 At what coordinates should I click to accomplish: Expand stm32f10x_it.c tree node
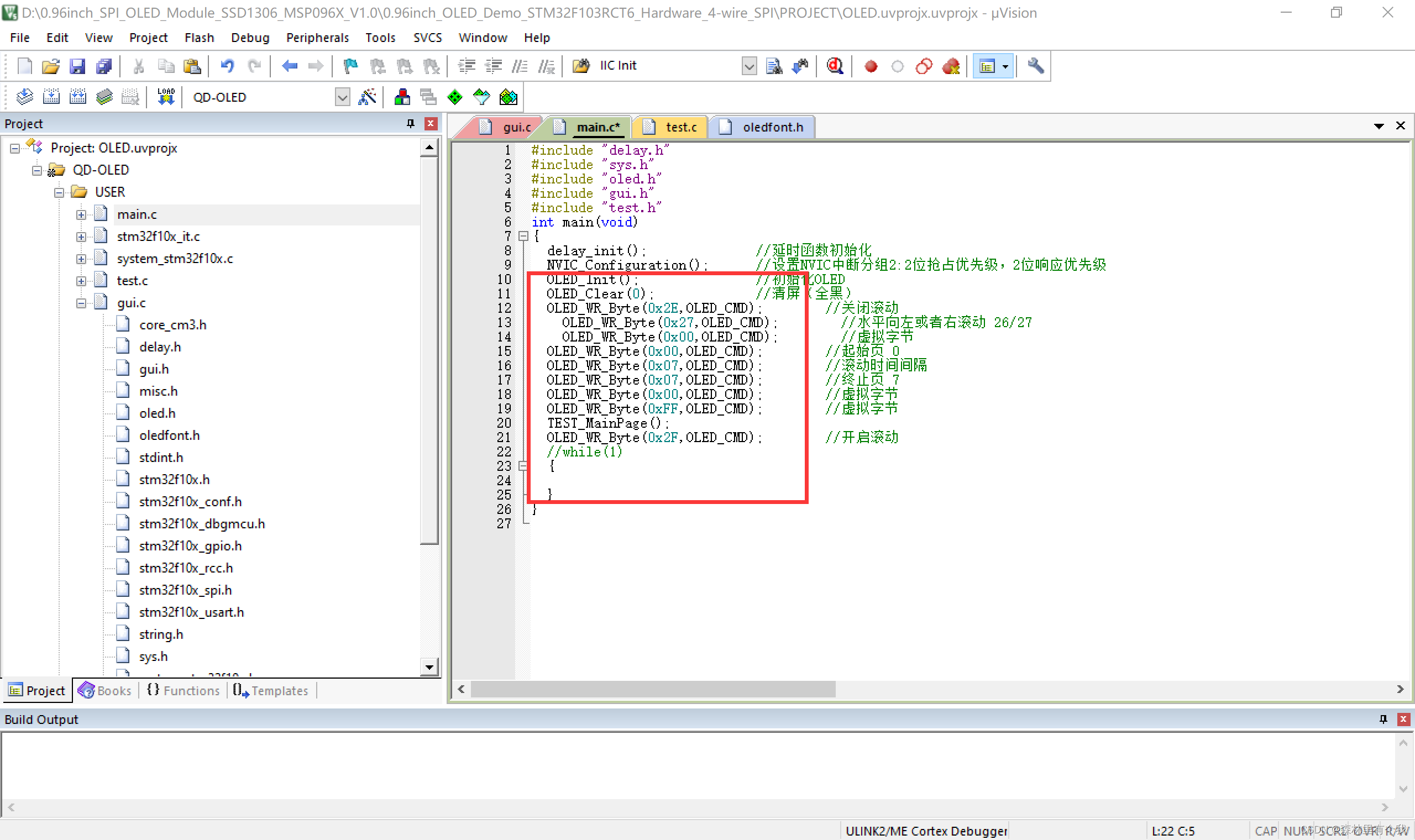[81, 237]
